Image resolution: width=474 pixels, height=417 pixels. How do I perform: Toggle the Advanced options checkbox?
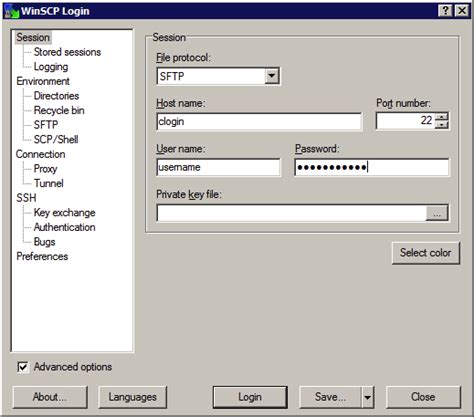(x=23, y=367)
